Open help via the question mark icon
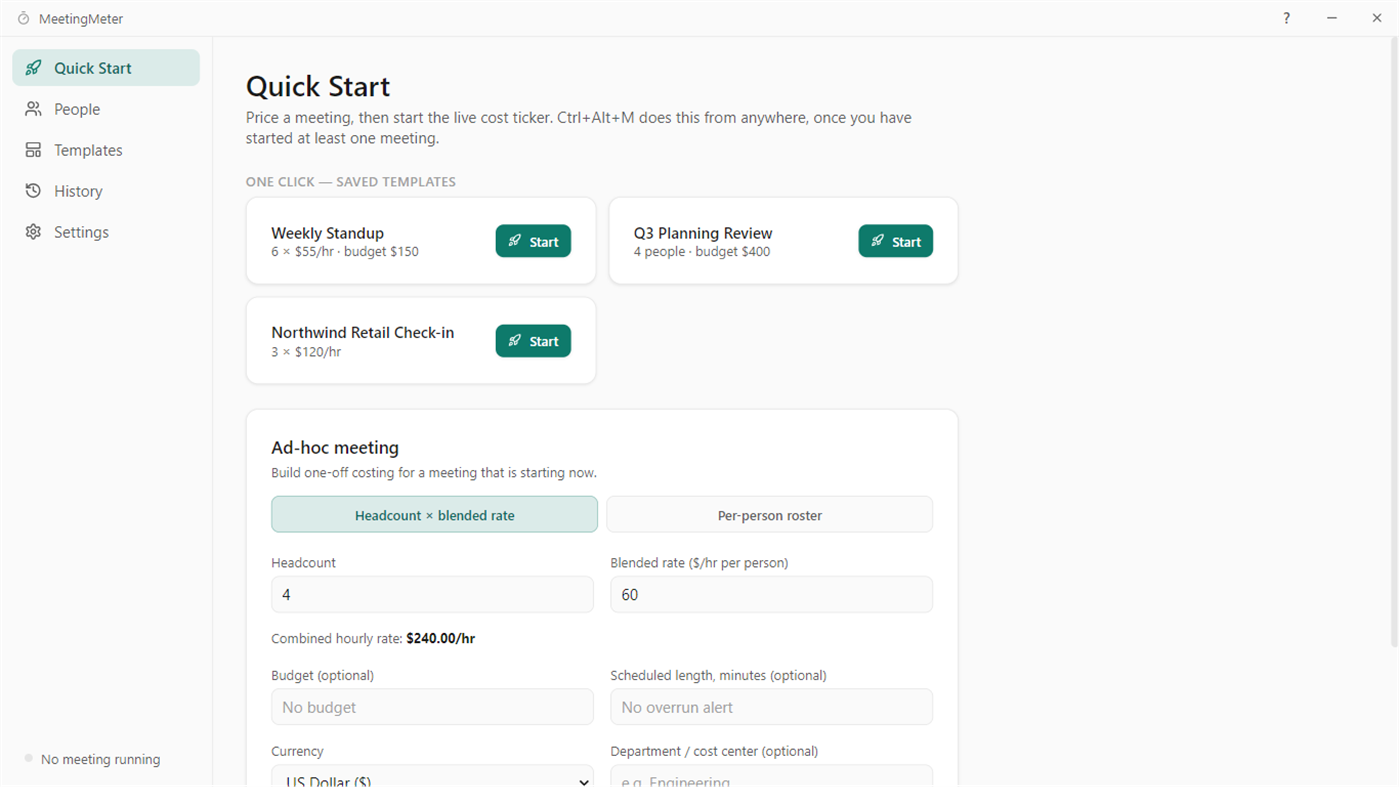 [x=1287, y=18]
